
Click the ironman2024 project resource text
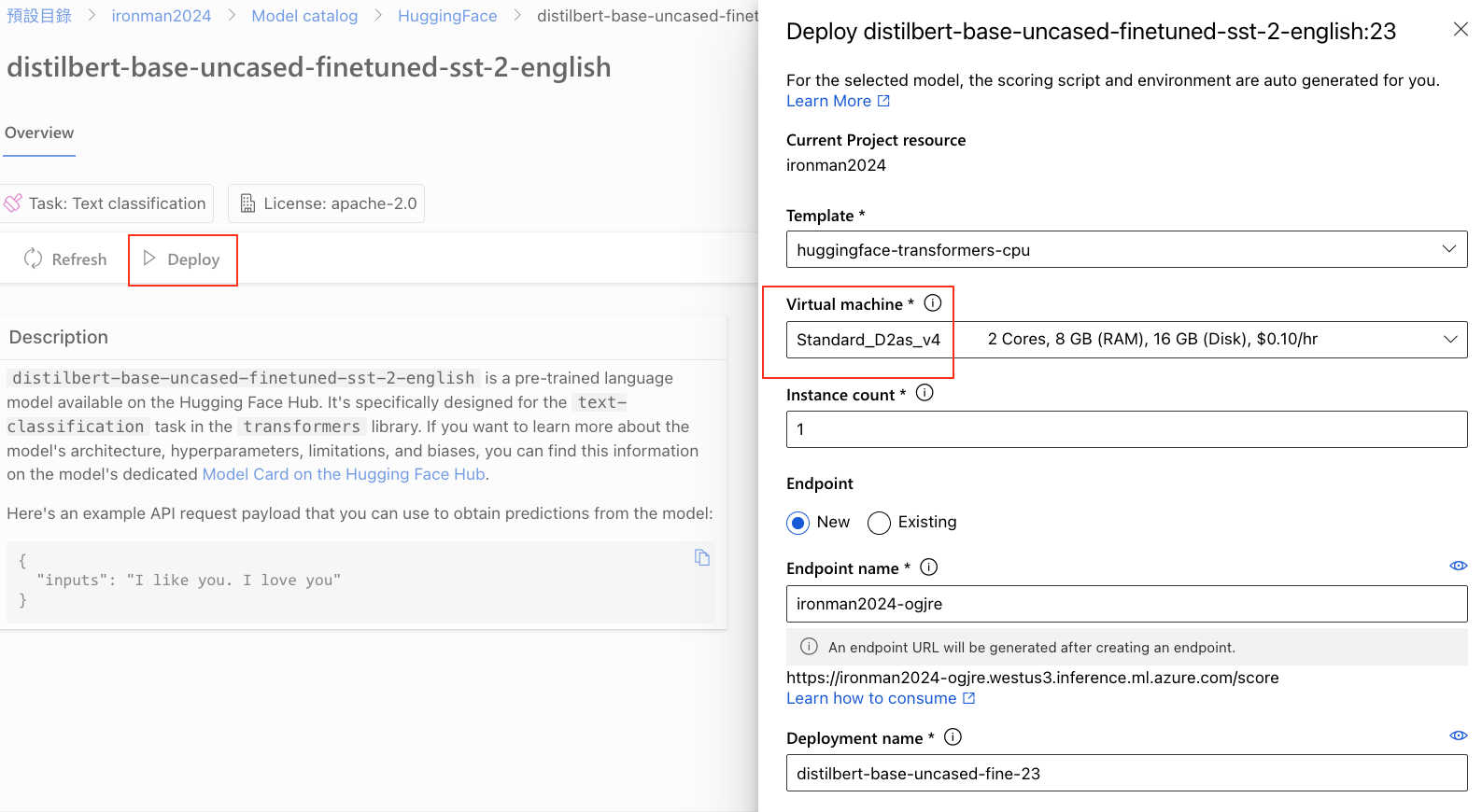tap(836, 165)
